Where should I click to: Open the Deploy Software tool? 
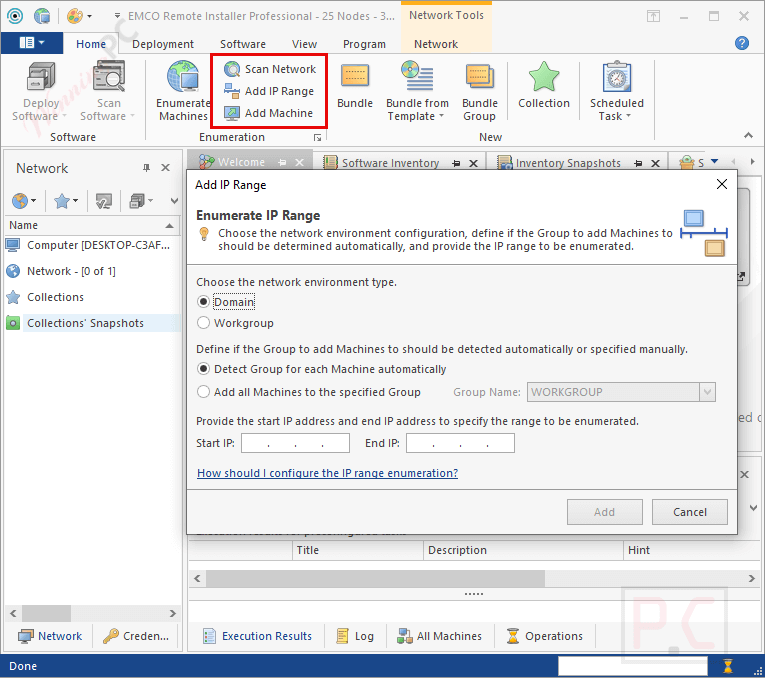click(40, 91)
